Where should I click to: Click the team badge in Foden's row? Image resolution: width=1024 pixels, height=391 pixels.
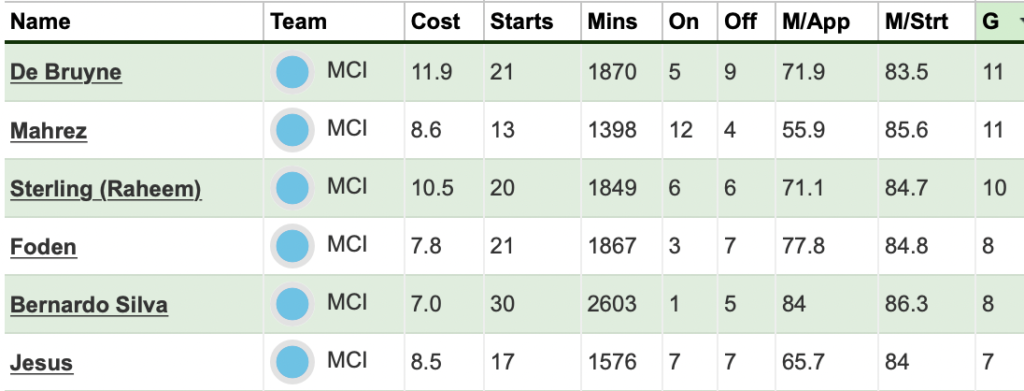[x=293, y=246]
